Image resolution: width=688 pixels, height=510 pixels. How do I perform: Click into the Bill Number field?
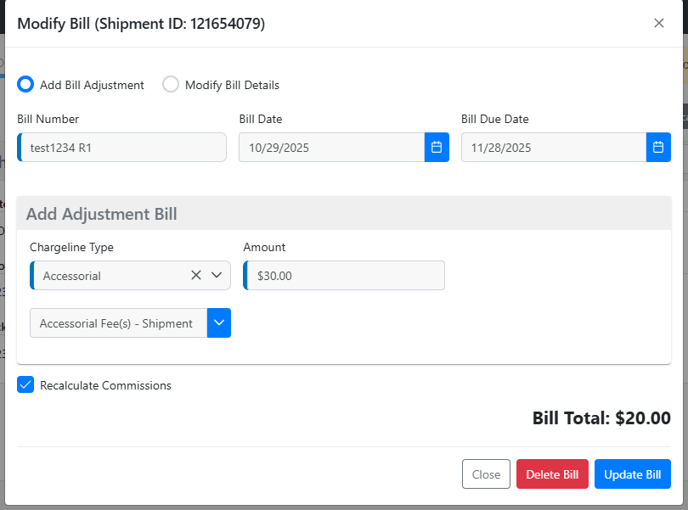(x=123, y=148)
